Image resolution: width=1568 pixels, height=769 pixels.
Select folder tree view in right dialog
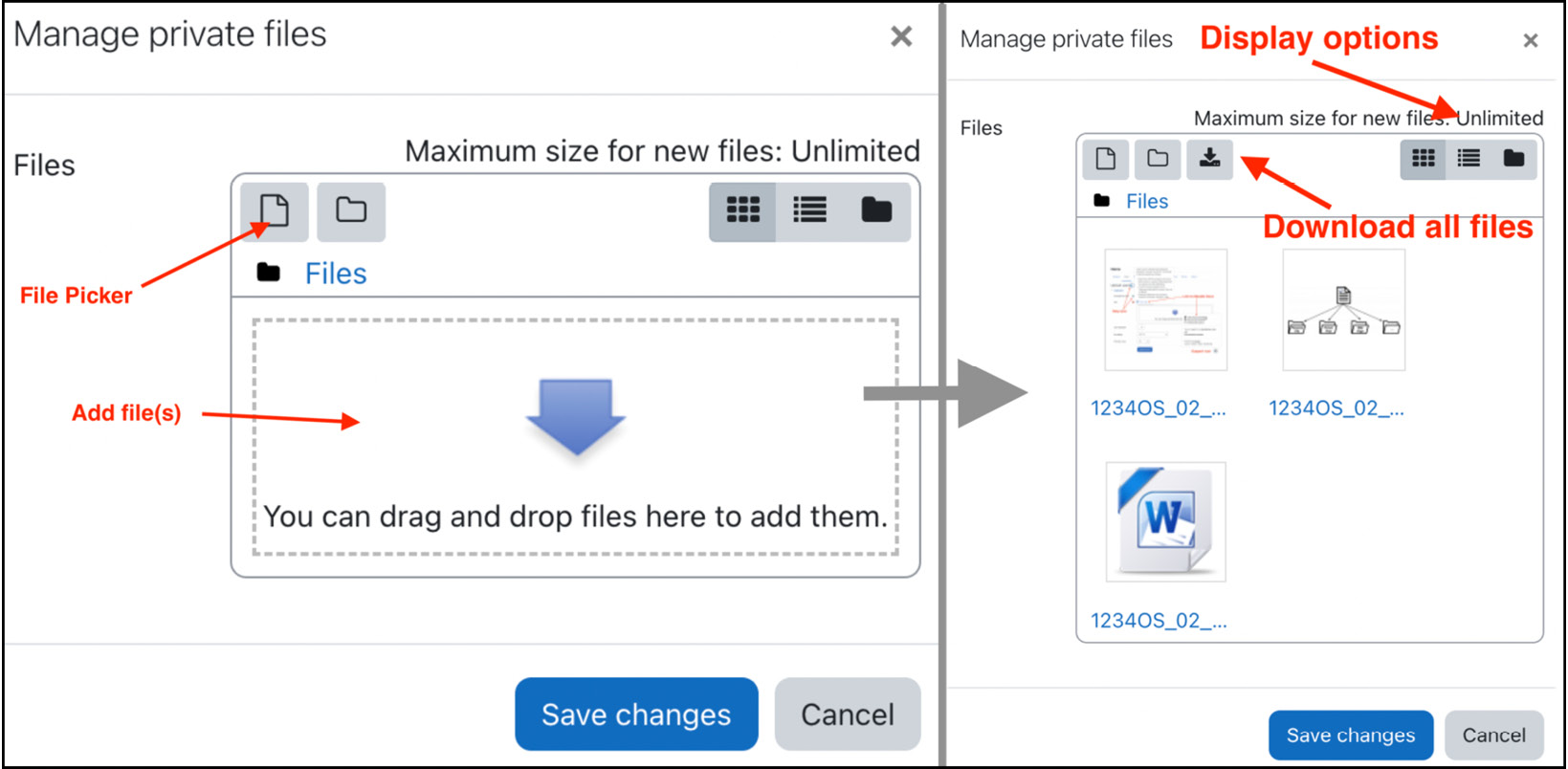(x=1513, y=159)
